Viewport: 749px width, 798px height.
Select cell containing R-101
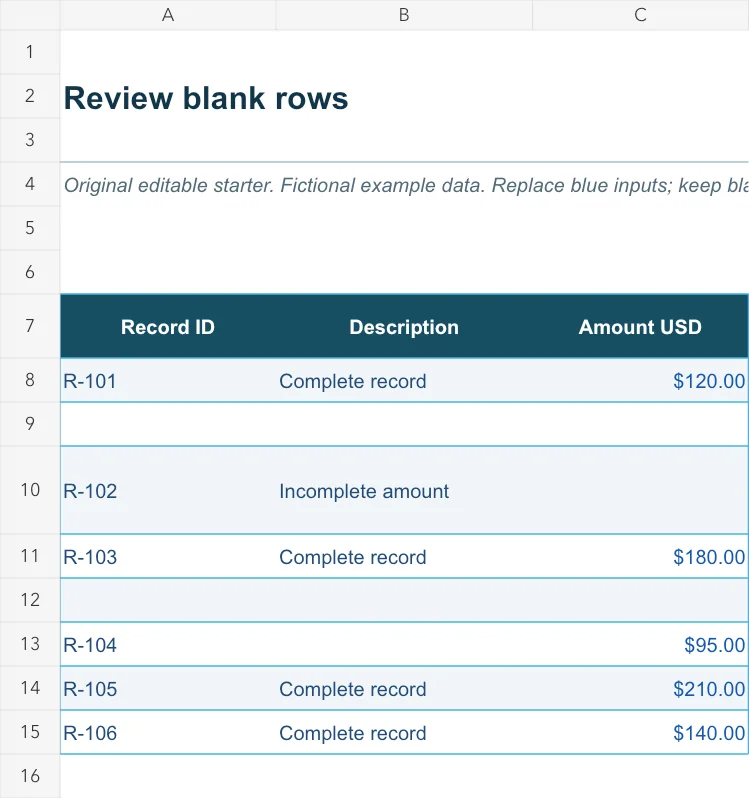pos(168,381)
